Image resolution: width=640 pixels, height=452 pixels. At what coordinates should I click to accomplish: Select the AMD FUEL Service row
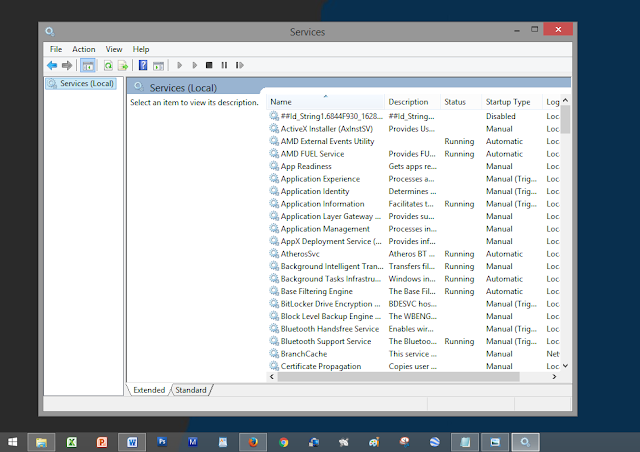pos(414,154)
